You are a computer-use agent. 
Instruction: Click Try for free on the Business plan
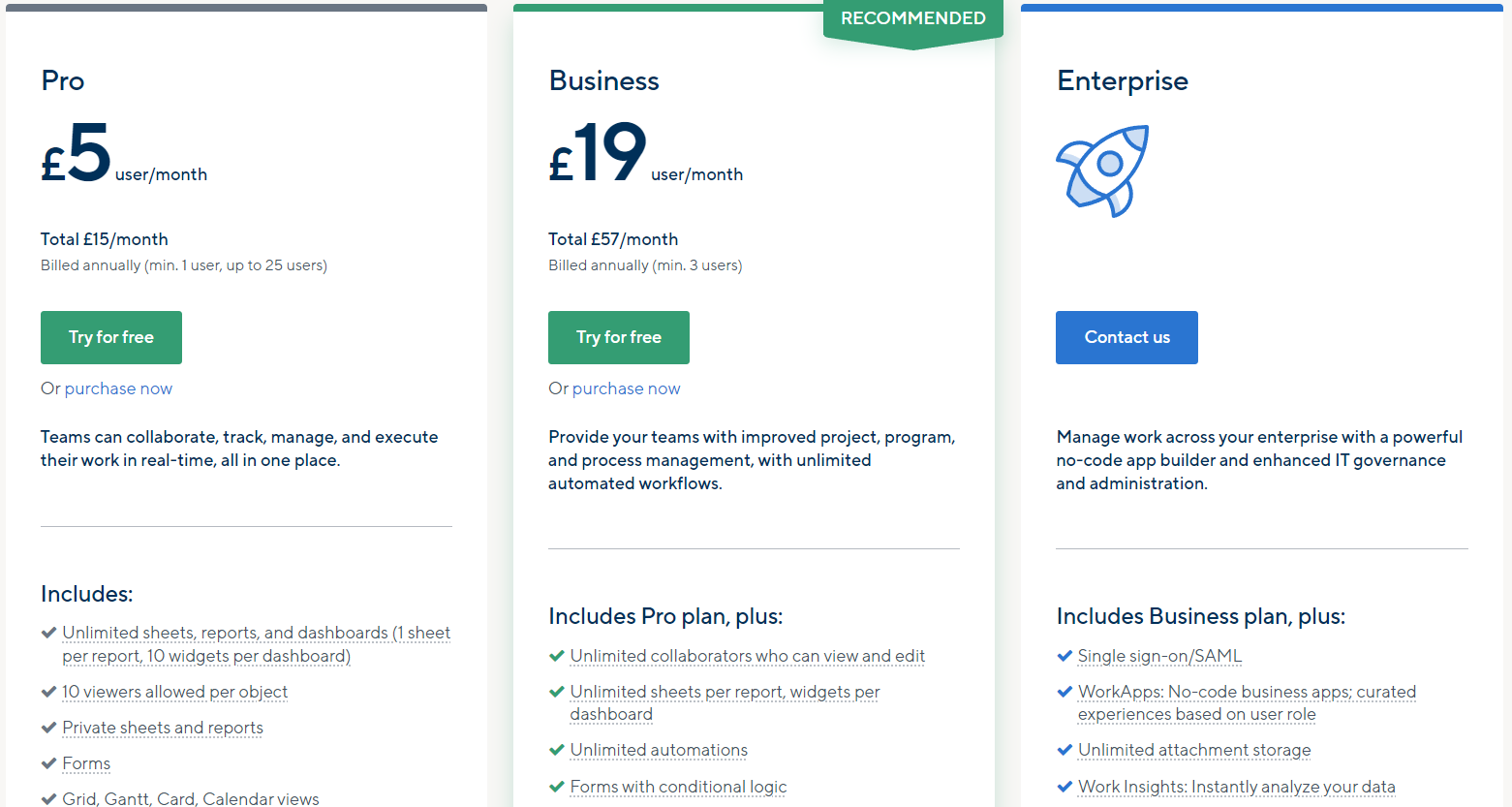(618, 337)
